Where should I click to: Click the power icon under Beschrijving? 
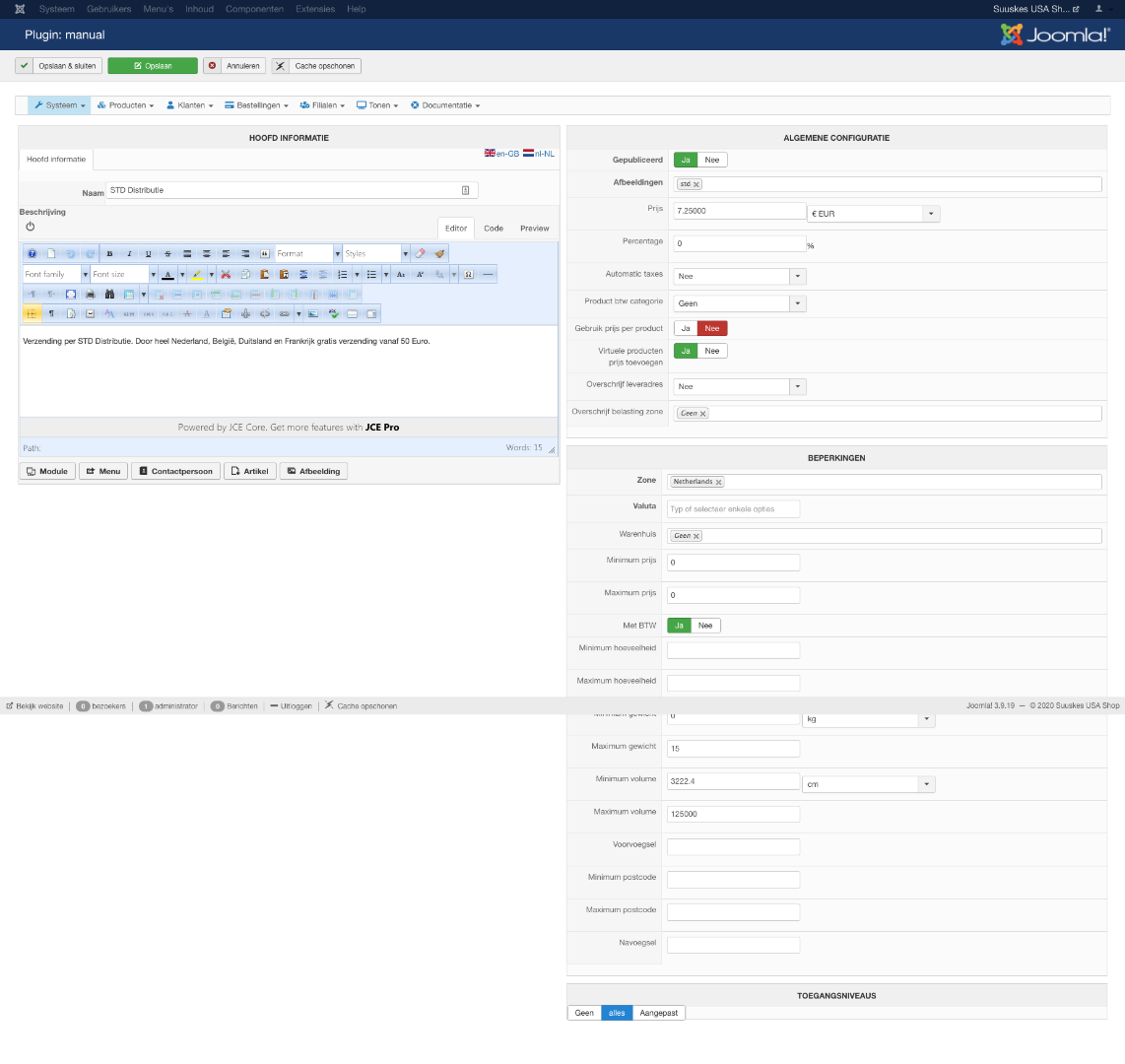(x=31, y=227)
